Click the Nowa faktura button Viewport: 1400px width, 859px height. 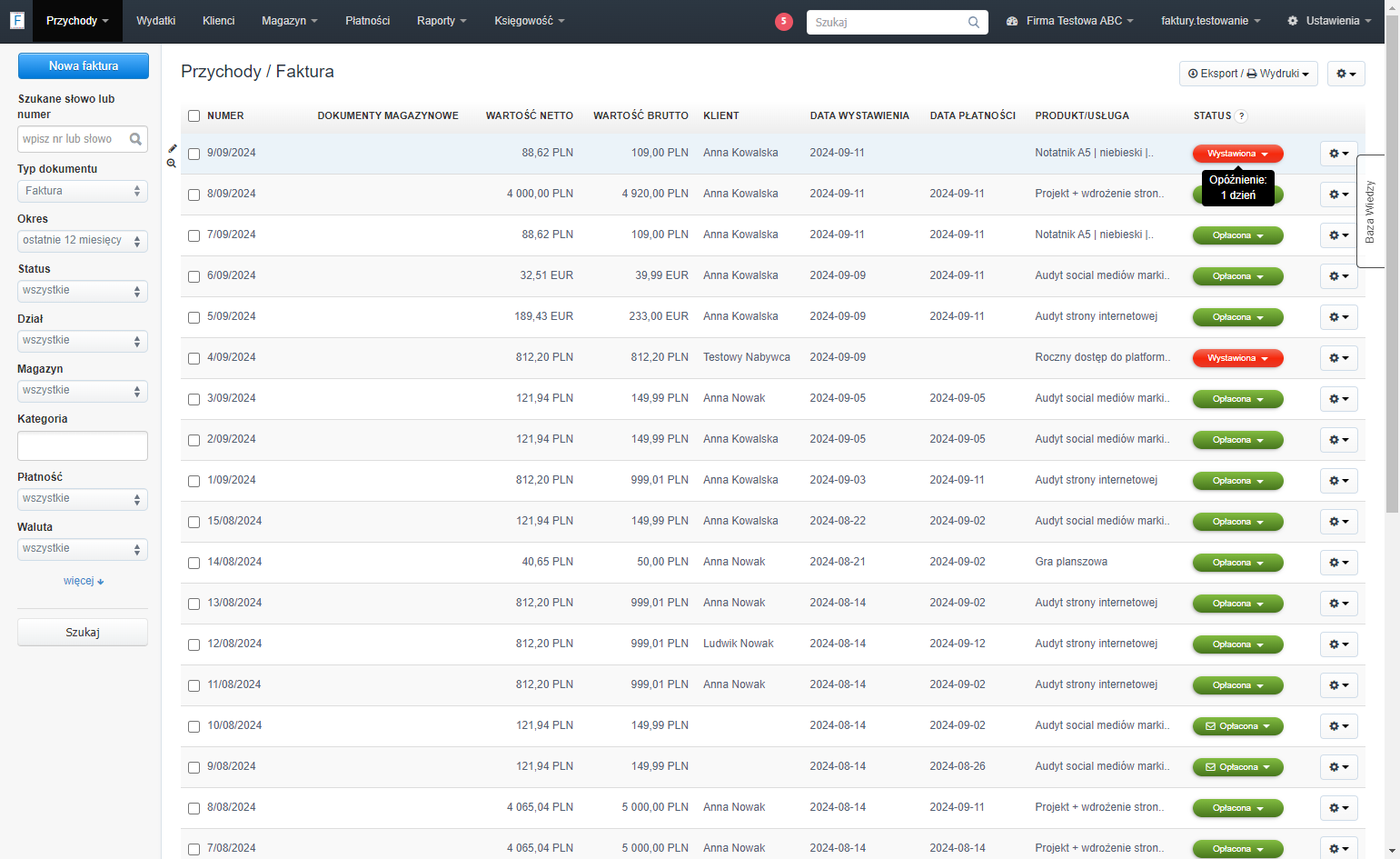coord(84,65)
